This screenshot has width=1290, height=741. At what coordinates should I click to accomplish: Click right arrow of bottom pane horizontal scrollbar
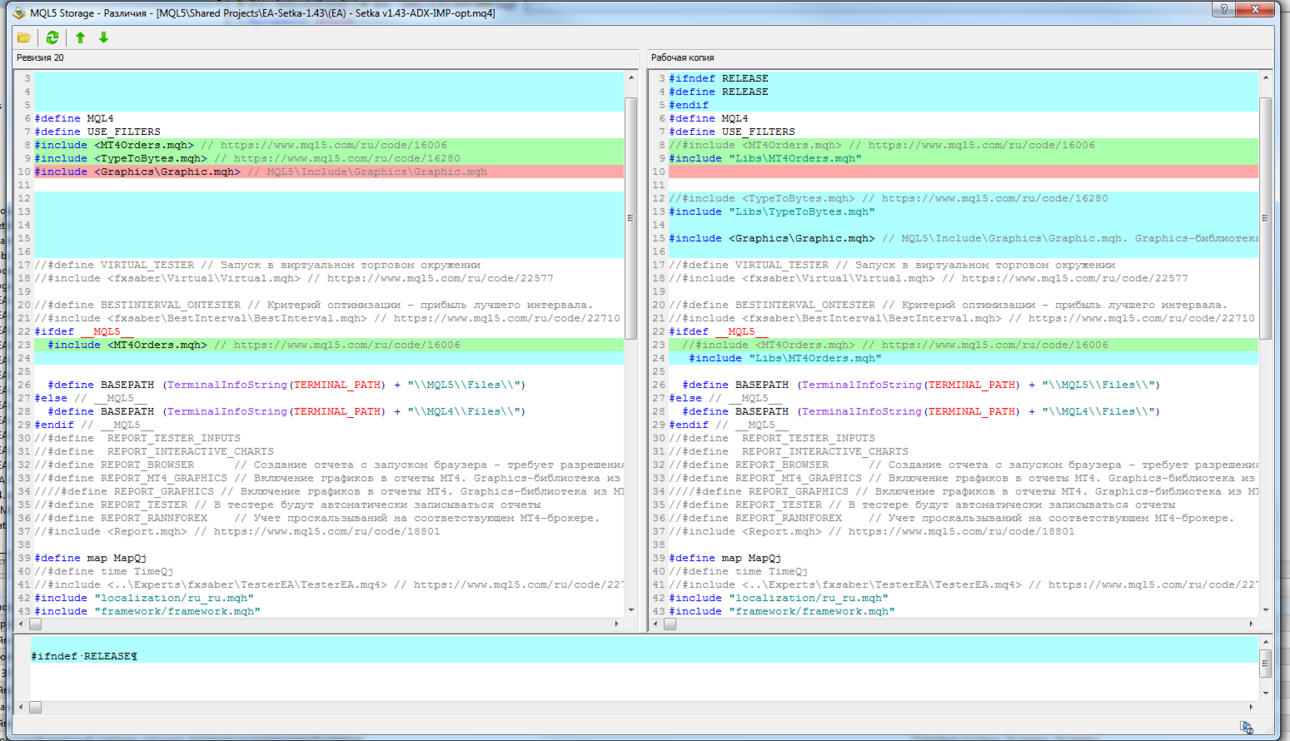coord(1252,707)
